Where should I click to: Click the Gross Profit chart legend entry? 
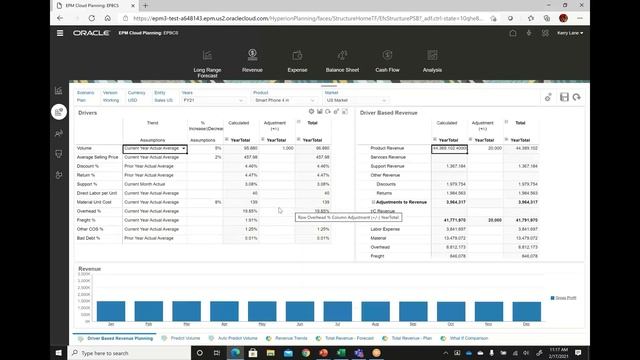point(563,298)
